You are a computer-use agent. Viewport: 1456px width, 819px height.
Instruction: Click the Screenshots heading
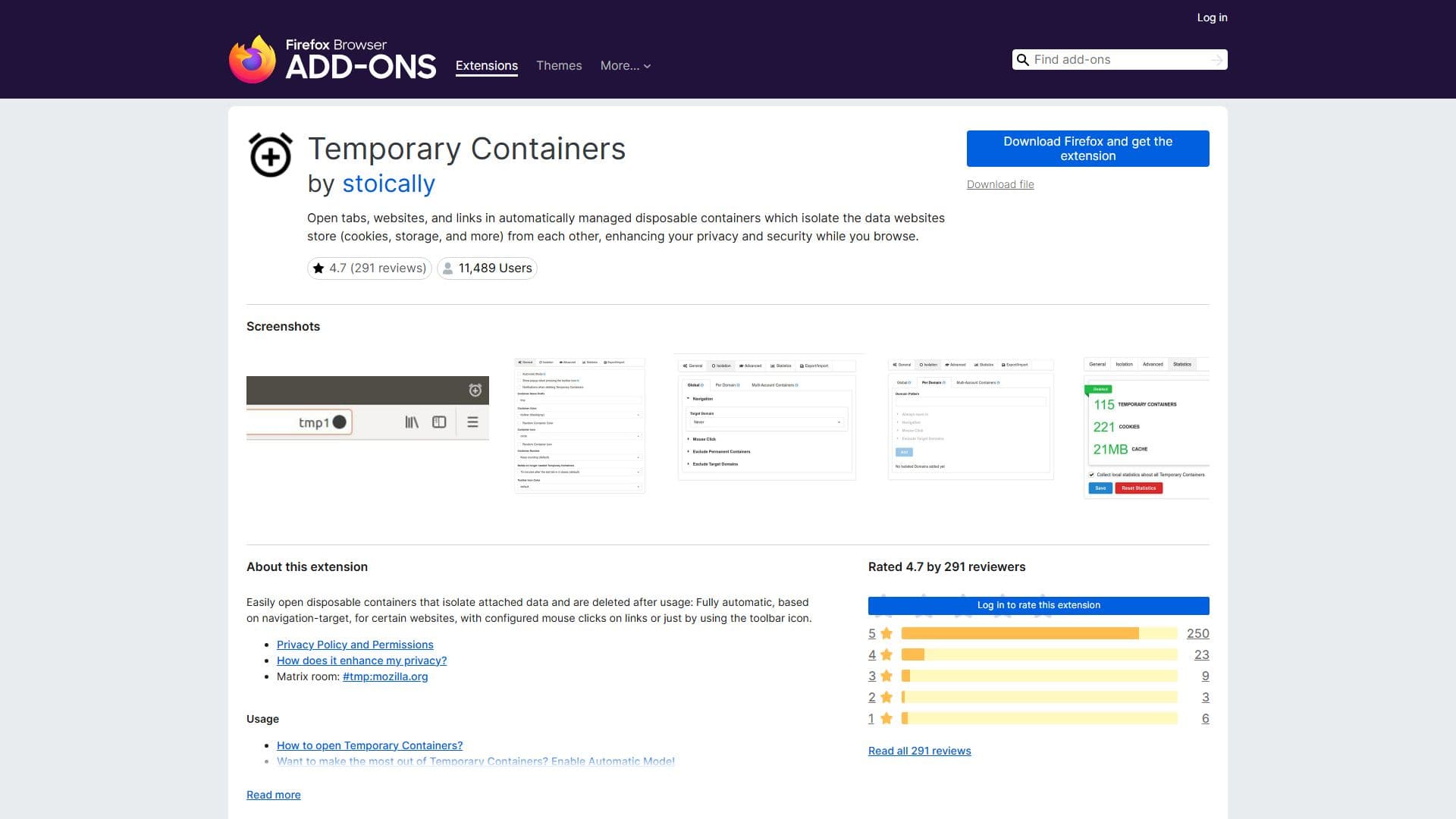283,326
